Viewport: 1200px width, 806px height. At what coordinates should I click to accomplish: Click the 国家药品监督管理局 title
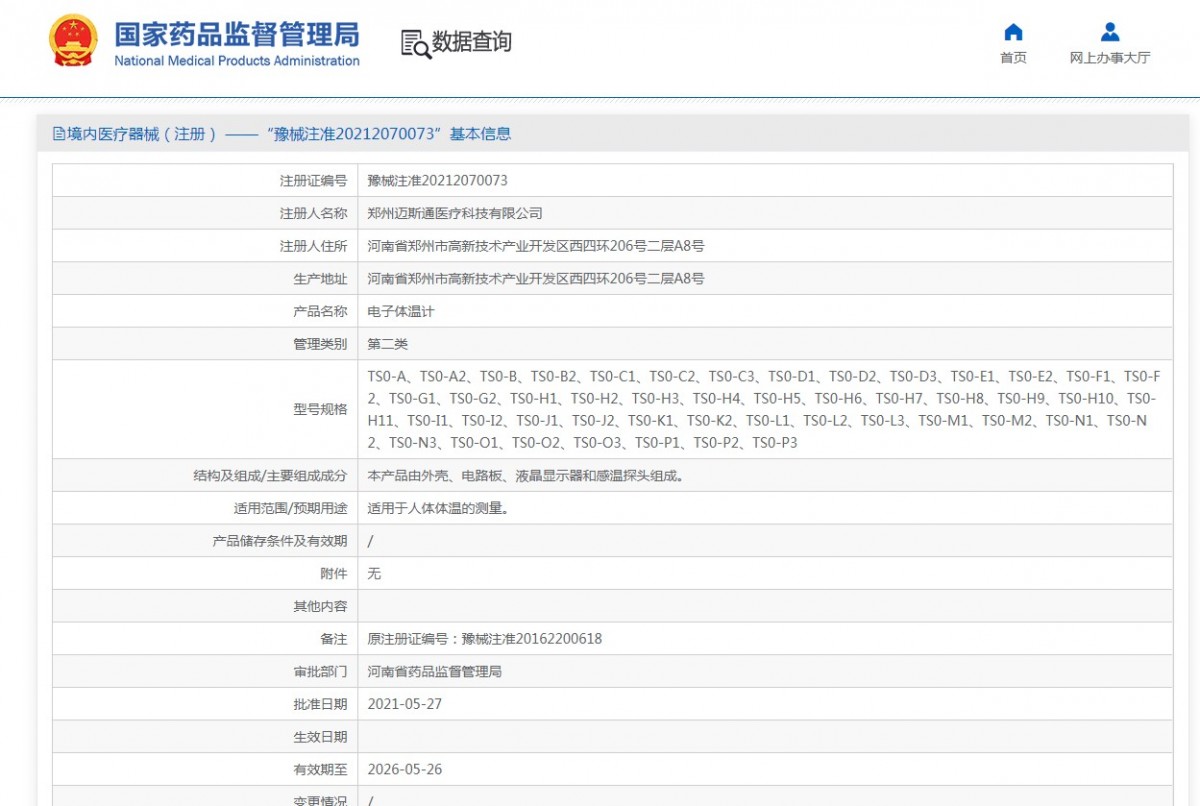pyautogui.click(x=236, y=34)
